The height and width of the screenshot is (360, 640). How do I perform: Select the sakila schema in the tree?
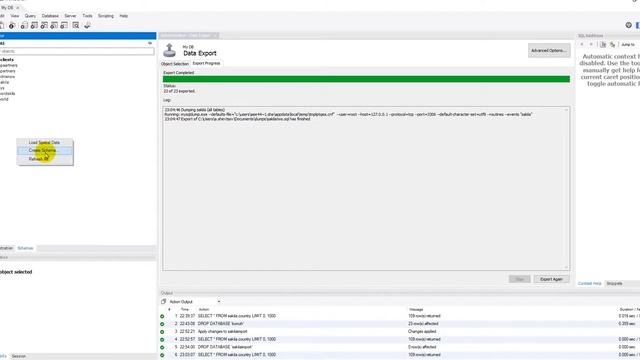click(x=4, y=82)
